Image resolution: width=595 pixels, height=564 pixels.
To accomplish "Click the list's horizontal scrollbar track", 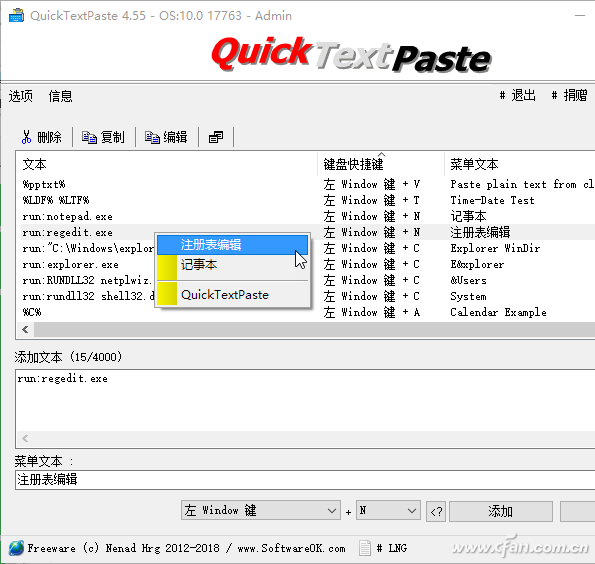I will point(314,329).
